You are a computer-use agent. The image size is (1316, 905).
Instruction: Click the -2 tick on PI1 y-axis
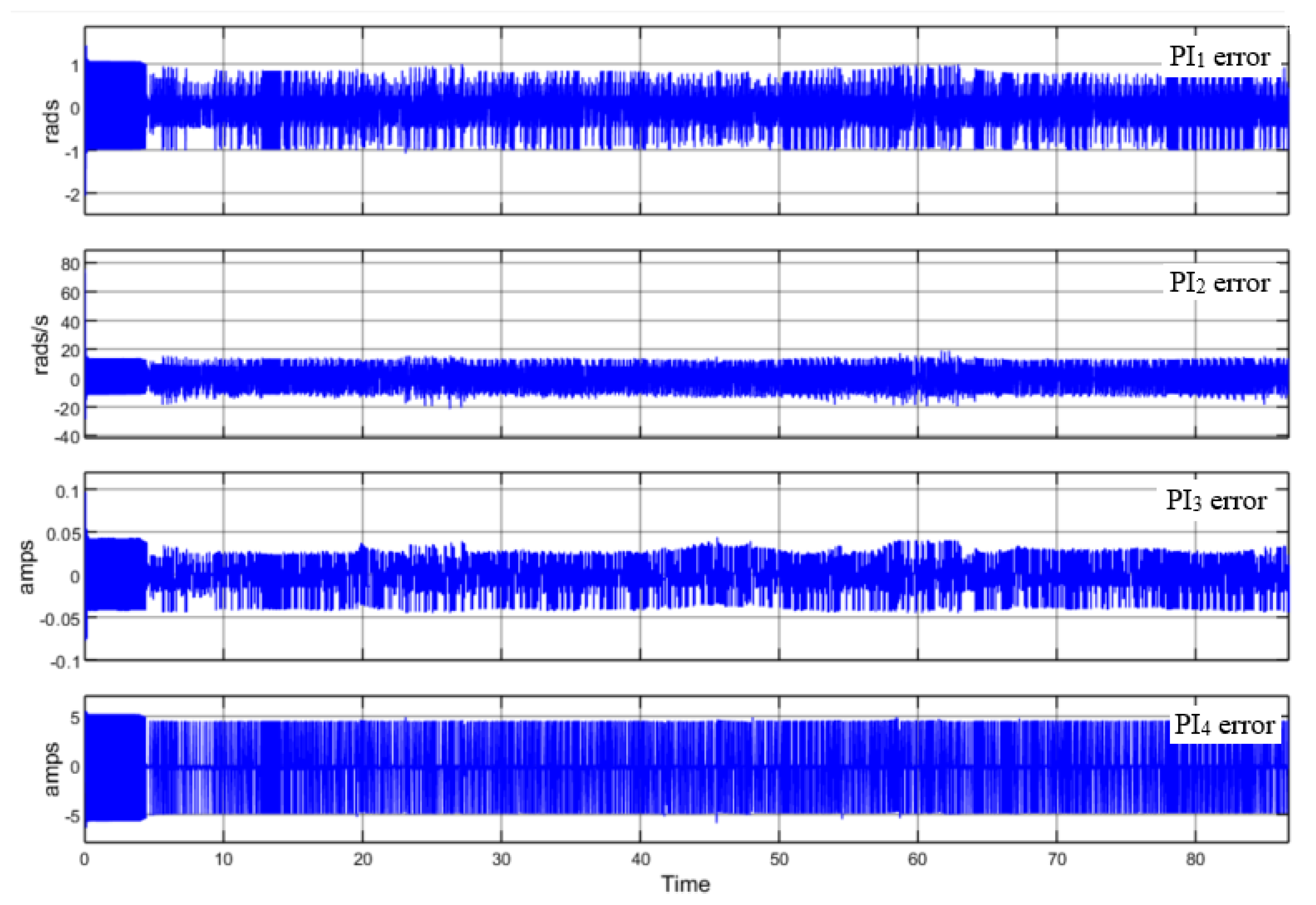pos(72,195)
